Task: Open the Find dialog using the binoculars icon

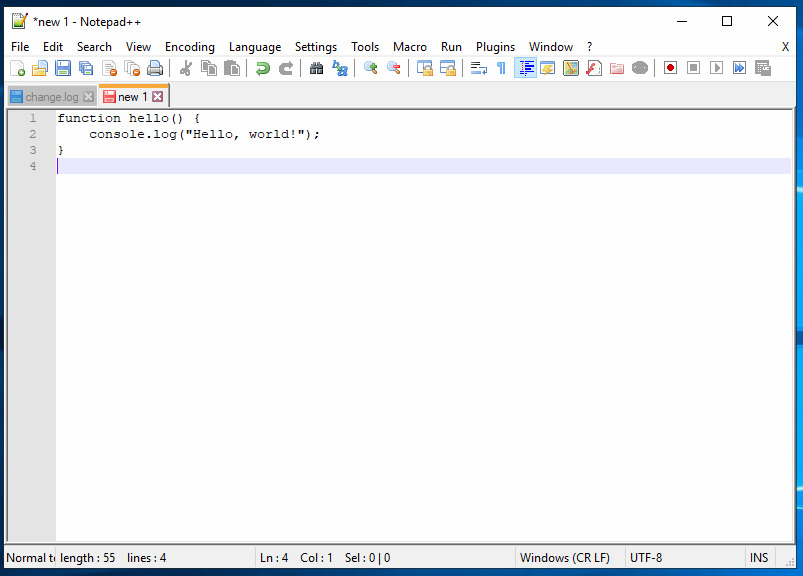Action: click(x=316, y=67)
